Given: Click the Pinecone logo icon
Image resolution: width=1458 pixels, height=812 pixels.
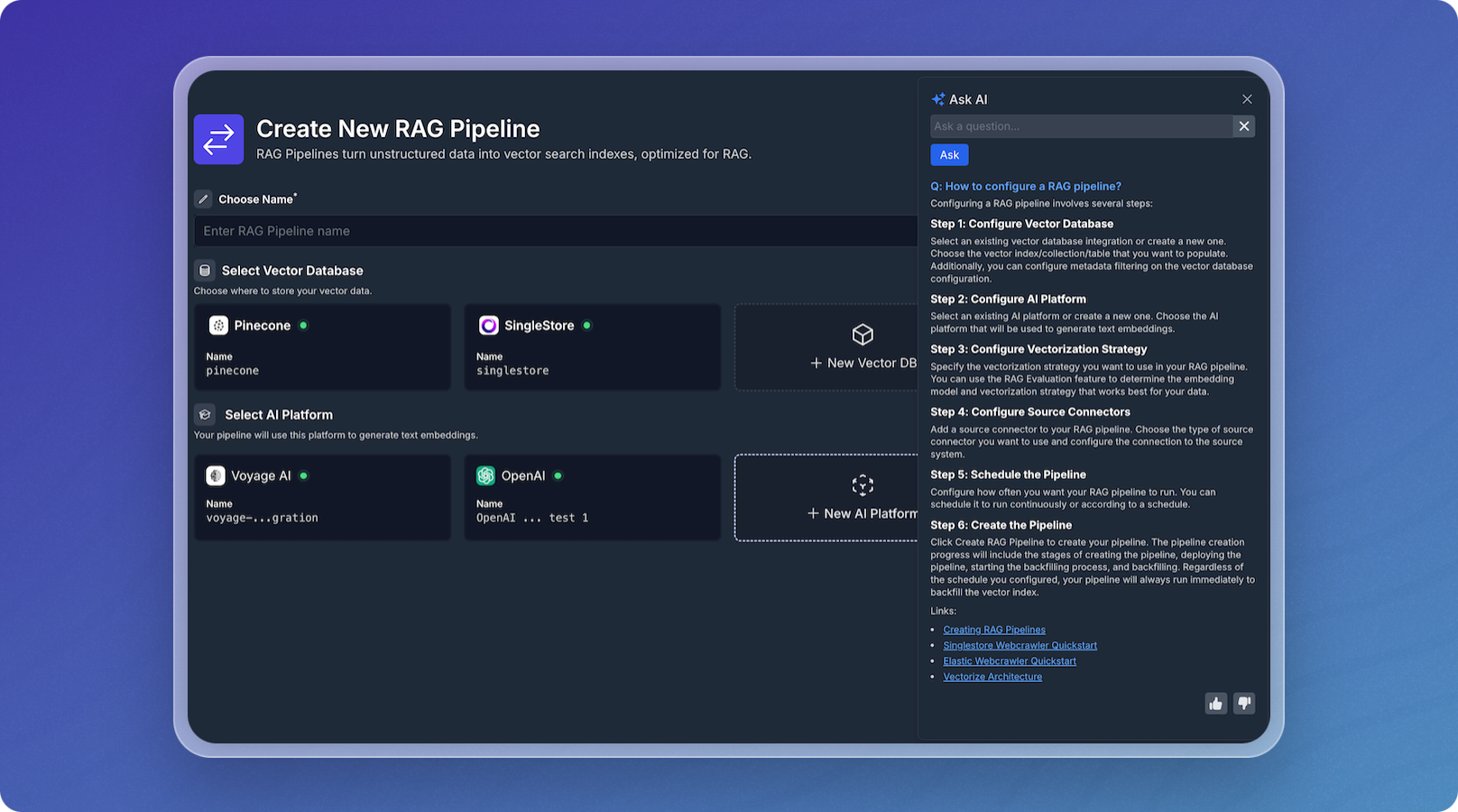Looking at the screenshot, I should pos(218,326).
